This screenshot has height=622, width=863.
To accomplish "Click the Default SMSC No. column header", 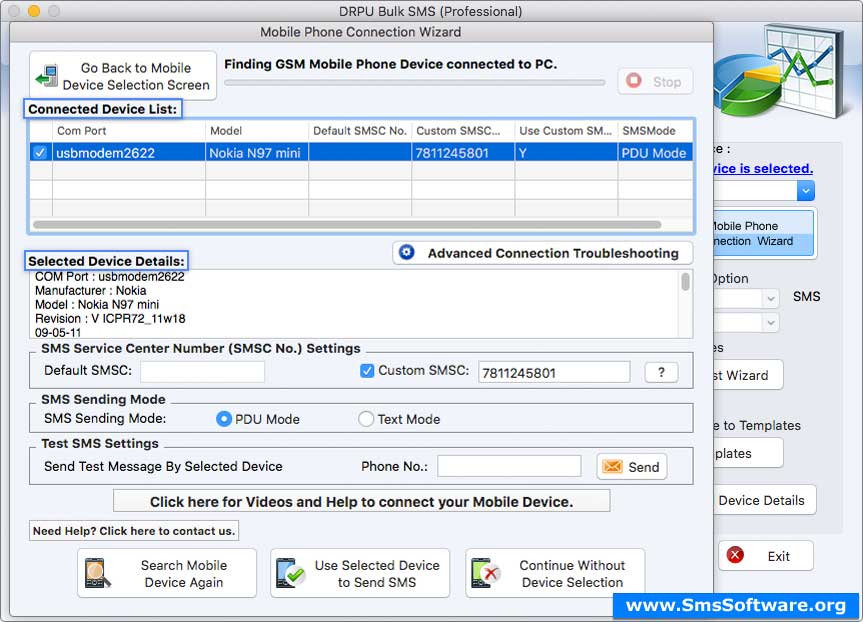I will [x=360, y=131].
